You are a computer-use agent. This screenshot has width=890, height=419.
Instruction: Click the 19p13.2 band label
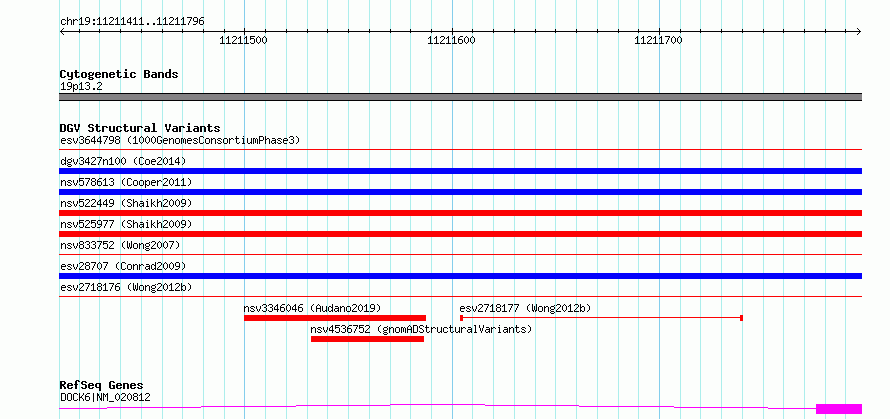pos(81,87)
